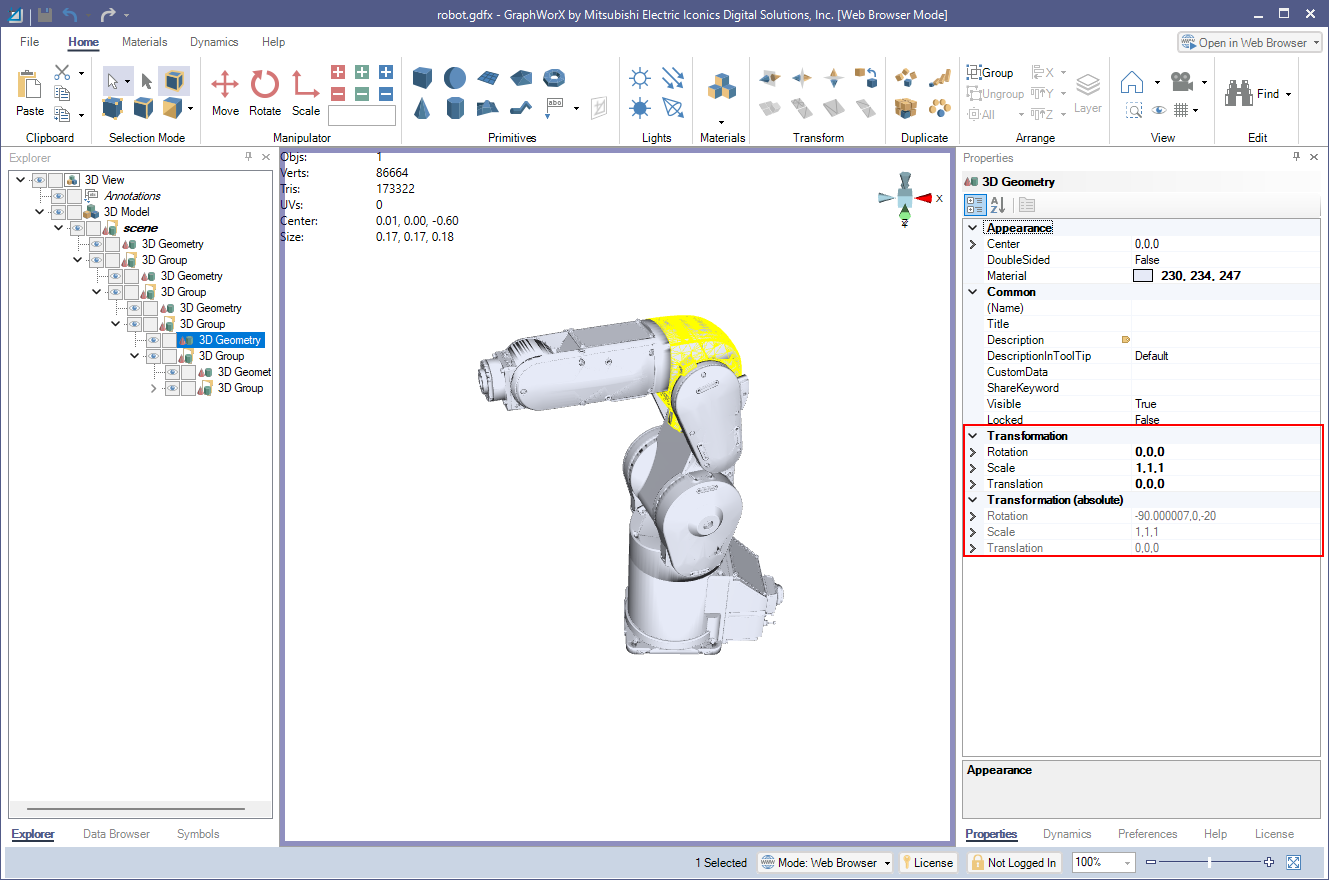The image size is (1329, 880).
Task: Click the Cut scissors icon
Action: pyautogui.click(x=62, y=73)
